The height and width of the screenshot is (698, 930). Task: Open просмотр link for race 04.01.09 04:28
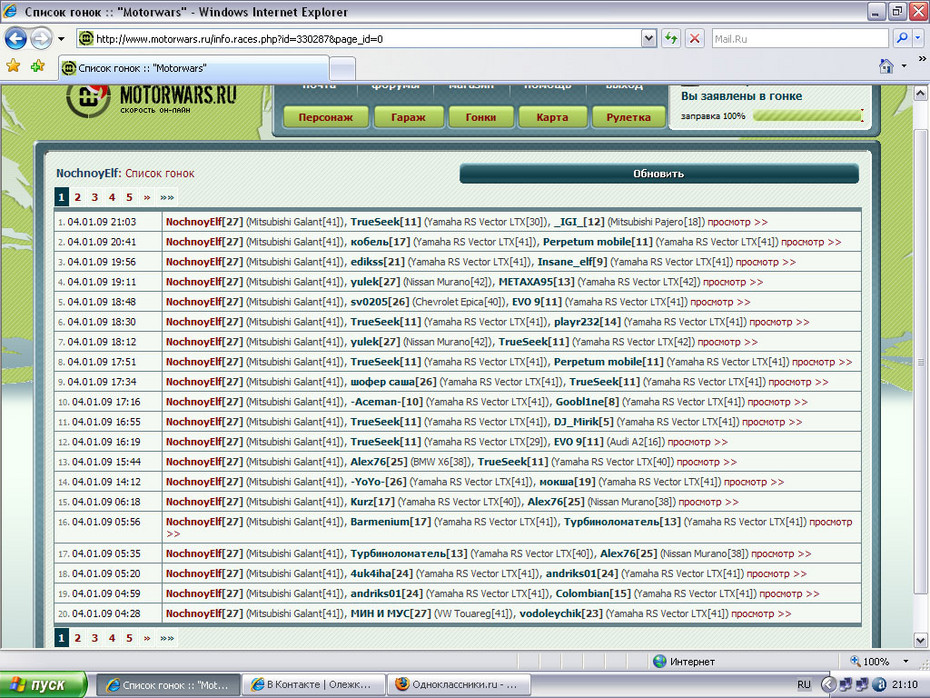761,614
